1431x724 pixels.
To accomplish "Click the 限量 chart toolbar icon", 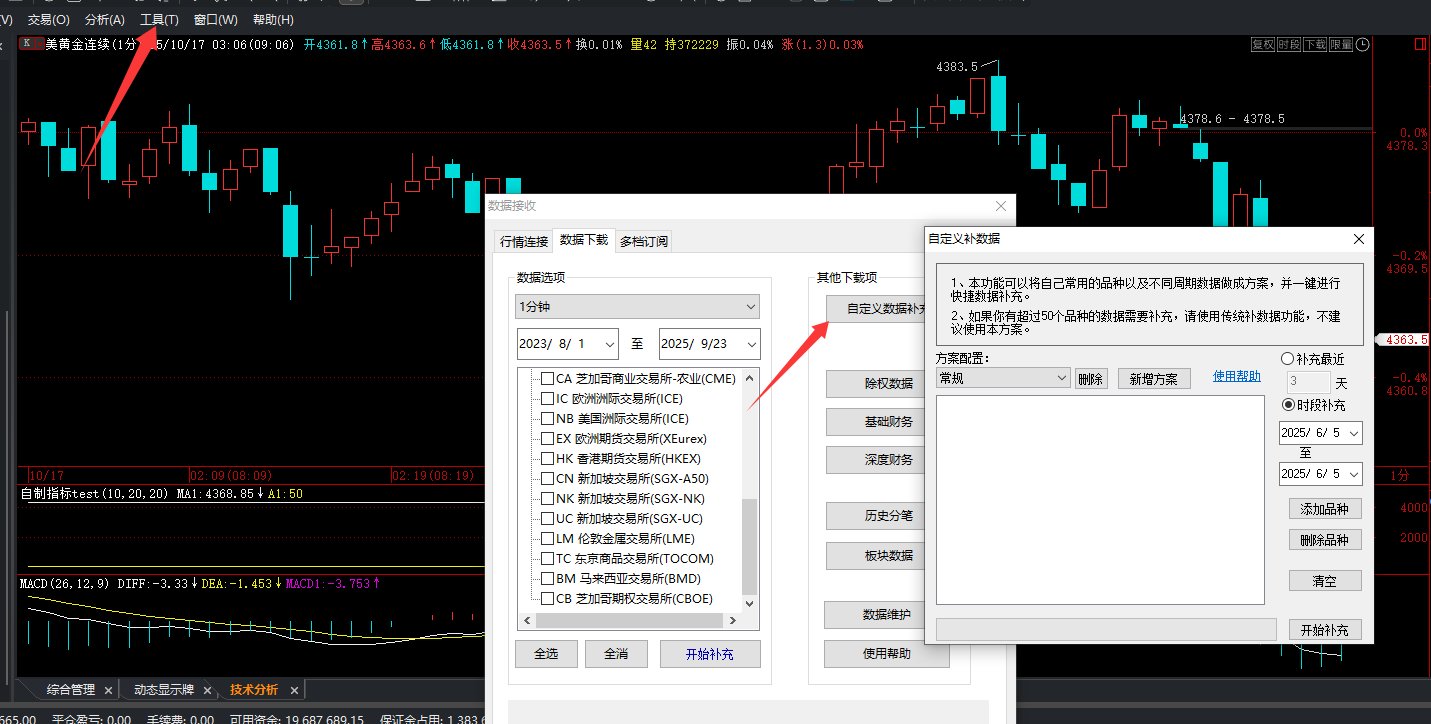I will tap(1341, 45).
